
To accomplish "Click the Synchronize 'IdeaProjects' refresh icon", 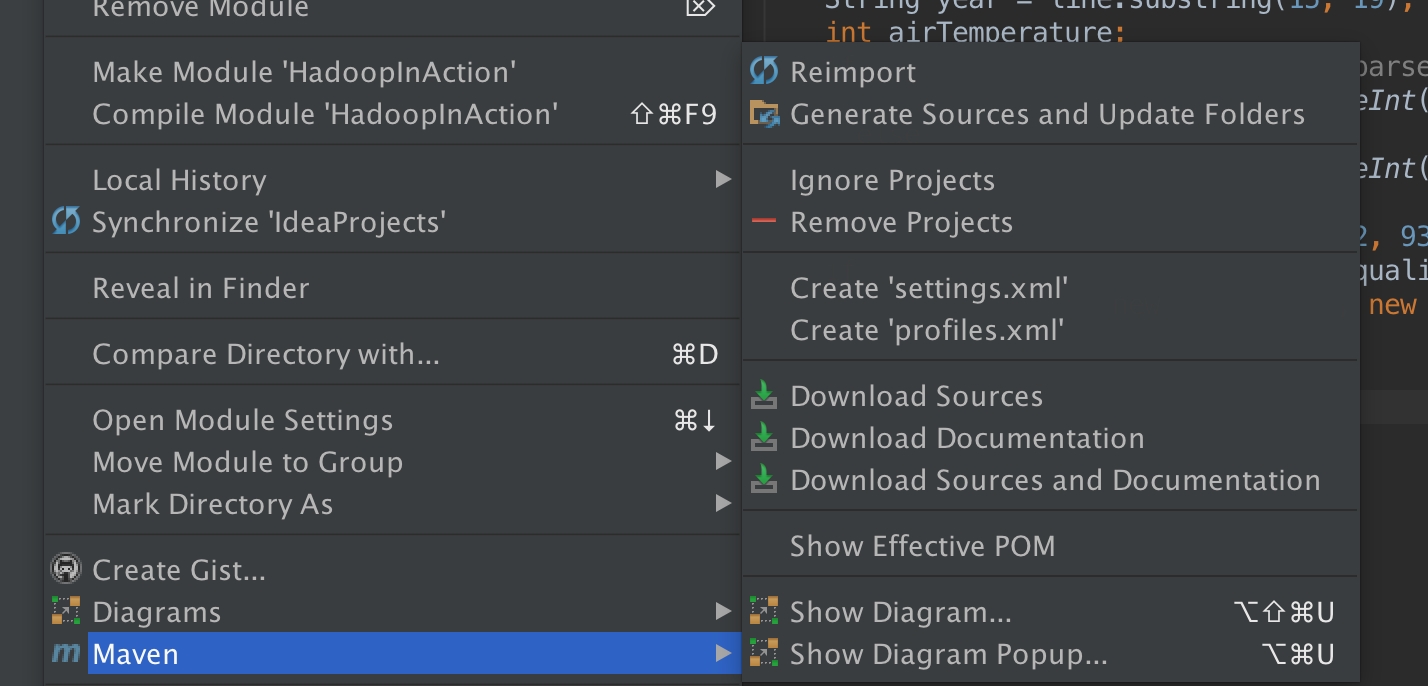I will (66, 221).
